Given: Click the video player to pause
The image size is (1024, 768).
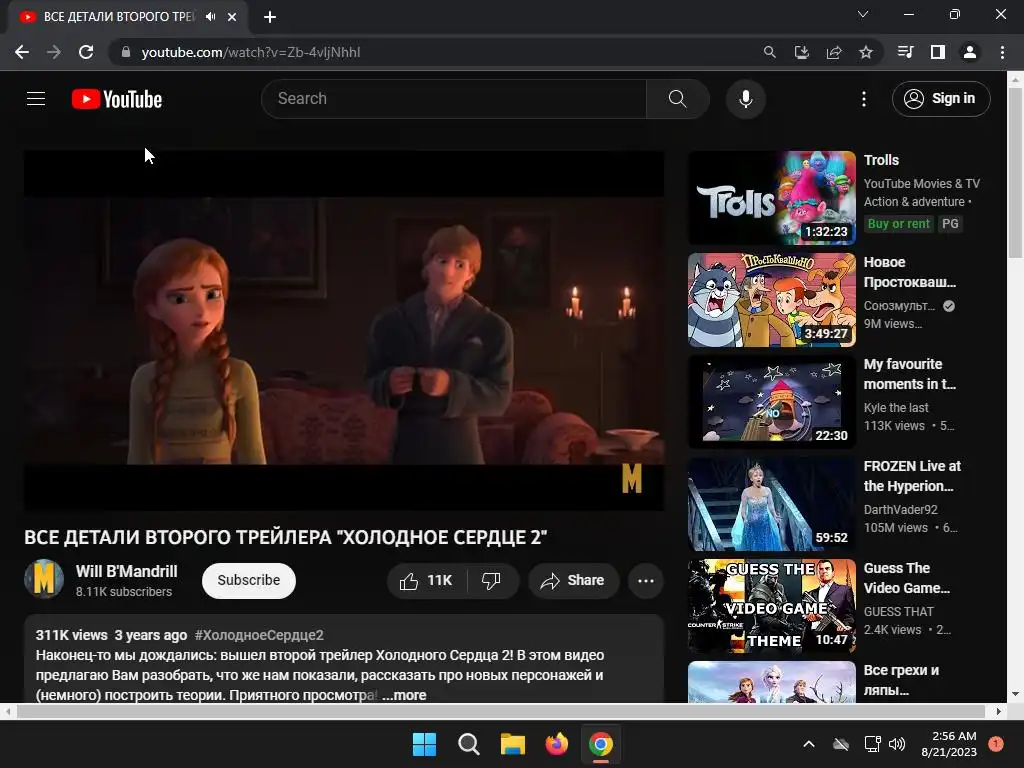Looking at the screenshot, I should [x=344, y=330].
